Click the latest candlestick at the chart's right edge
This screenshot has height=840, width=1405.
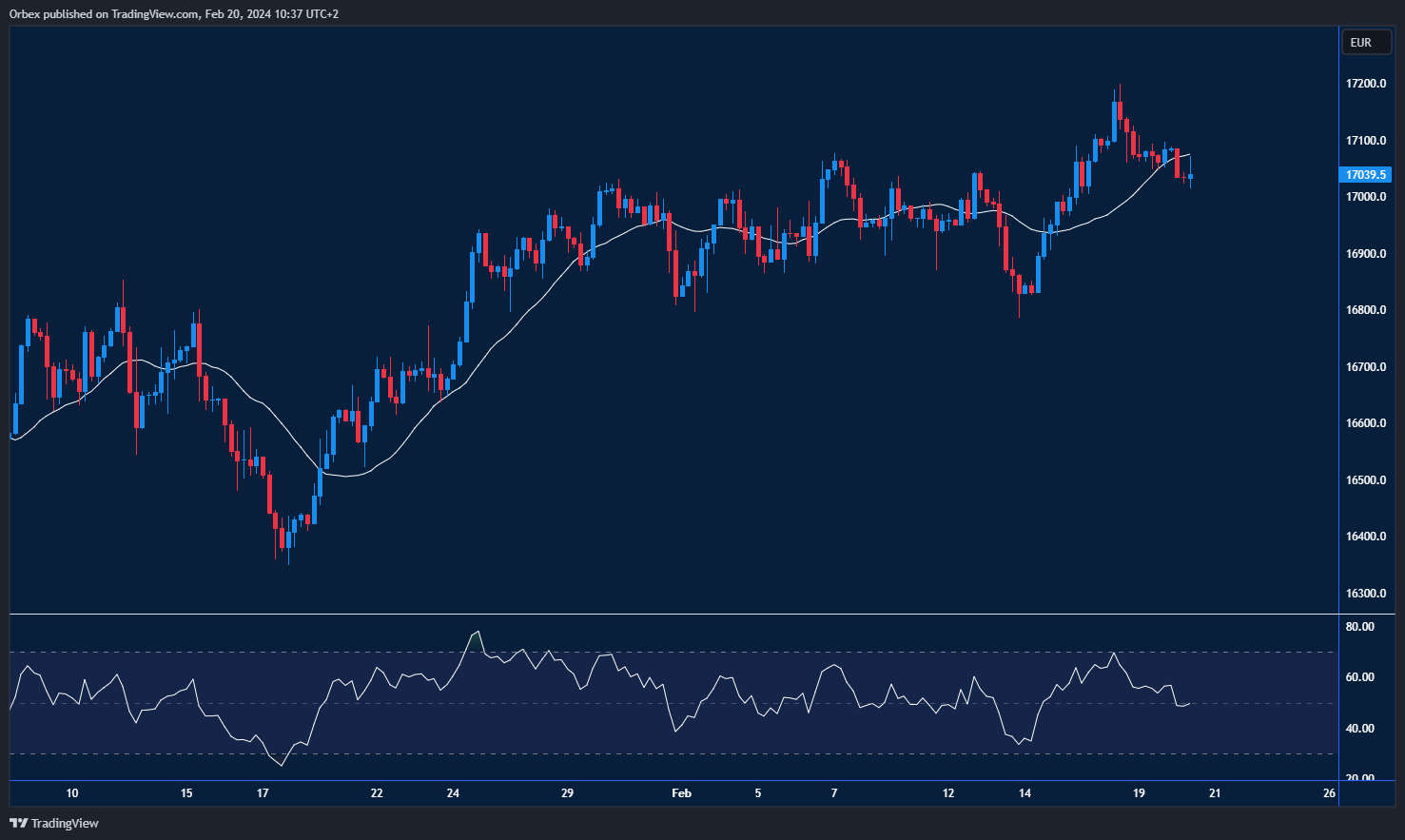[1190, 176]
